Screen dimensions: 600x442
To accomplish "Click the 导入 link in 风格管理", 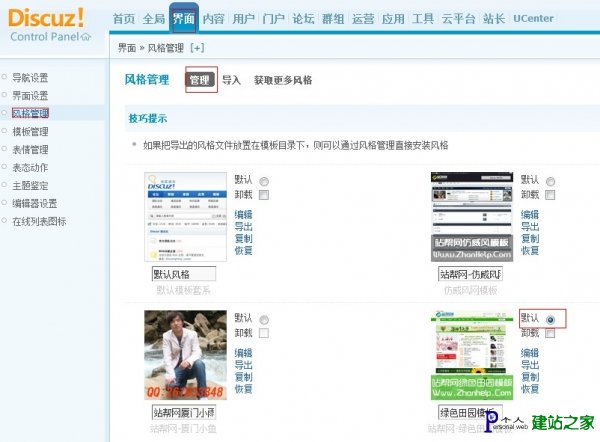I will (x=231, y=80).
